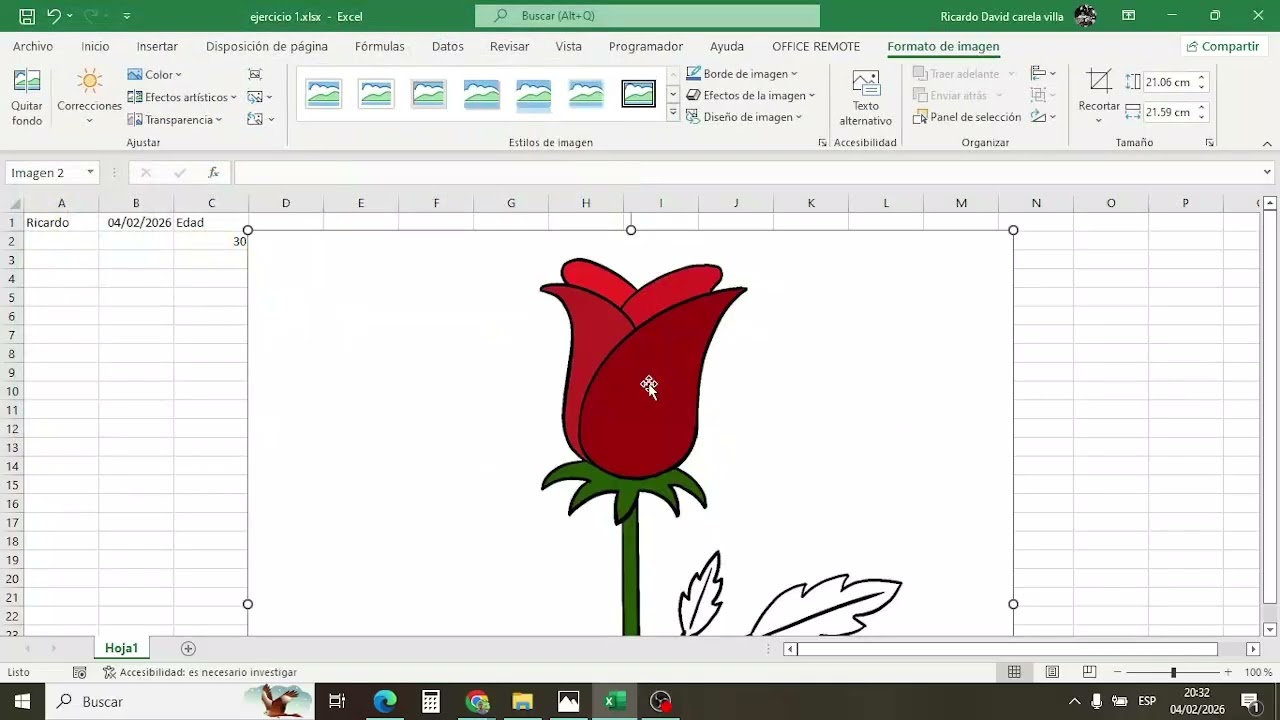
Task: Click the Quitar fondo button
Action: pos(27,98)
